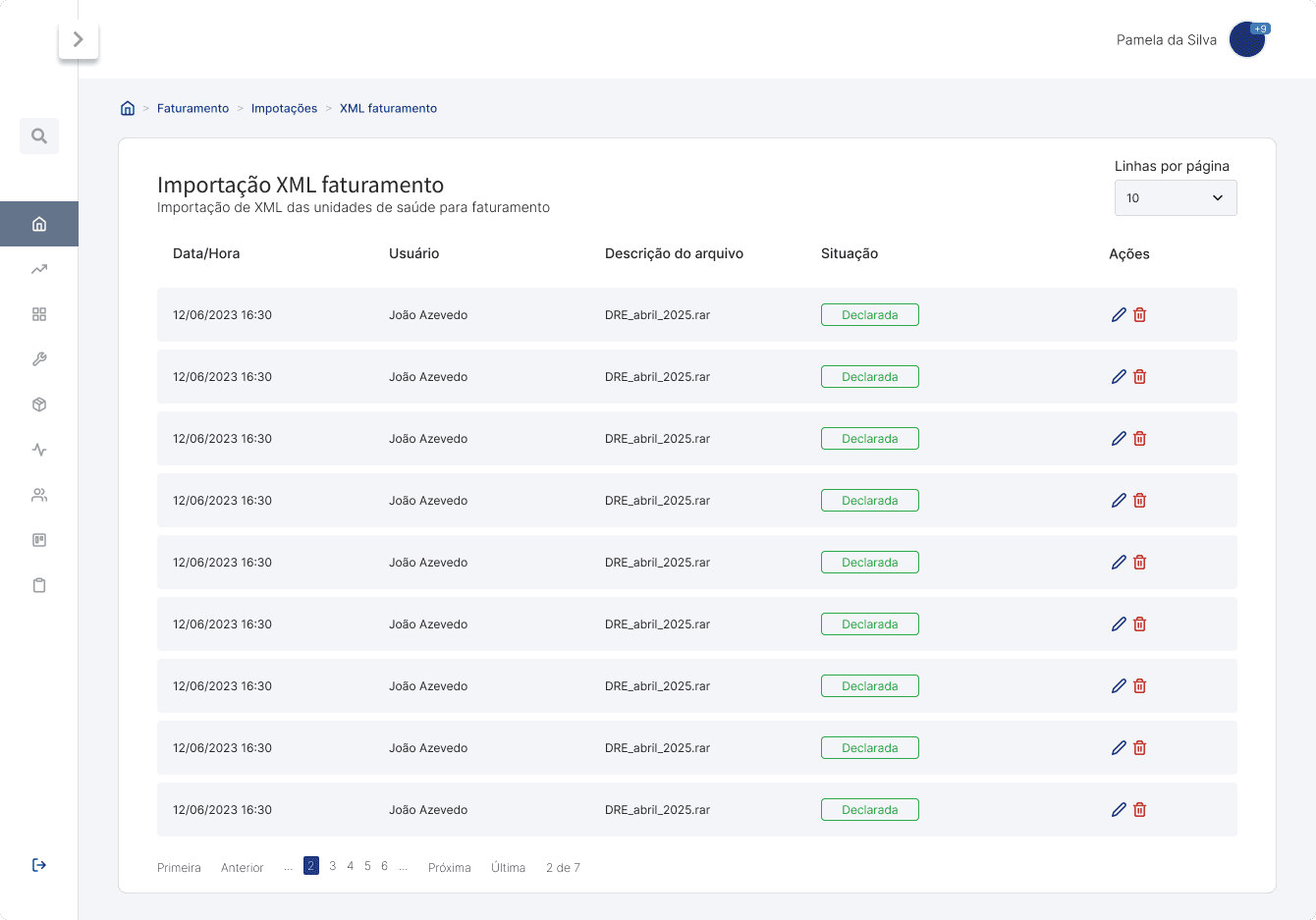This screenshot has width=1316, height=920.
Task: Open the grid dashboard sidebar icon
Action: click(x=39, y=314)
